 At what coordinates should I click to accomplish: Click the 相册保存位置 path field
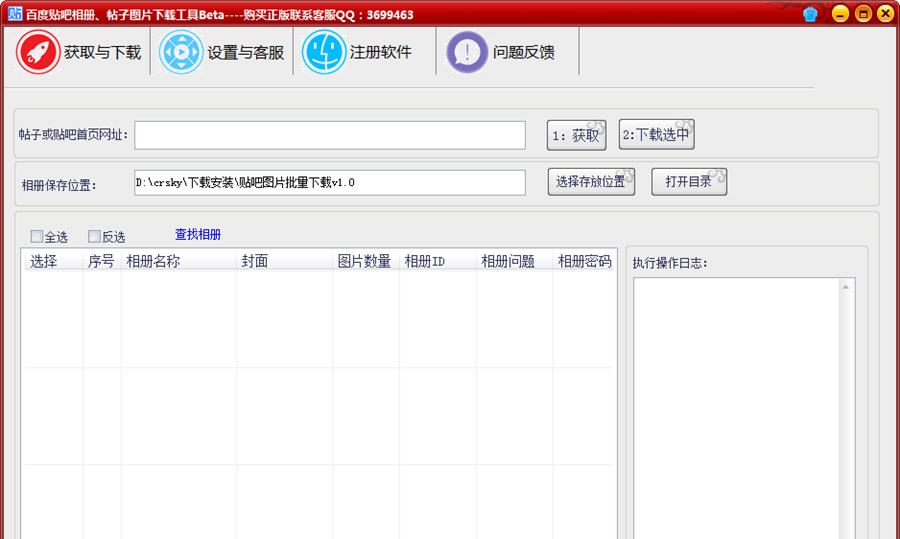click(x=330, y=183)
